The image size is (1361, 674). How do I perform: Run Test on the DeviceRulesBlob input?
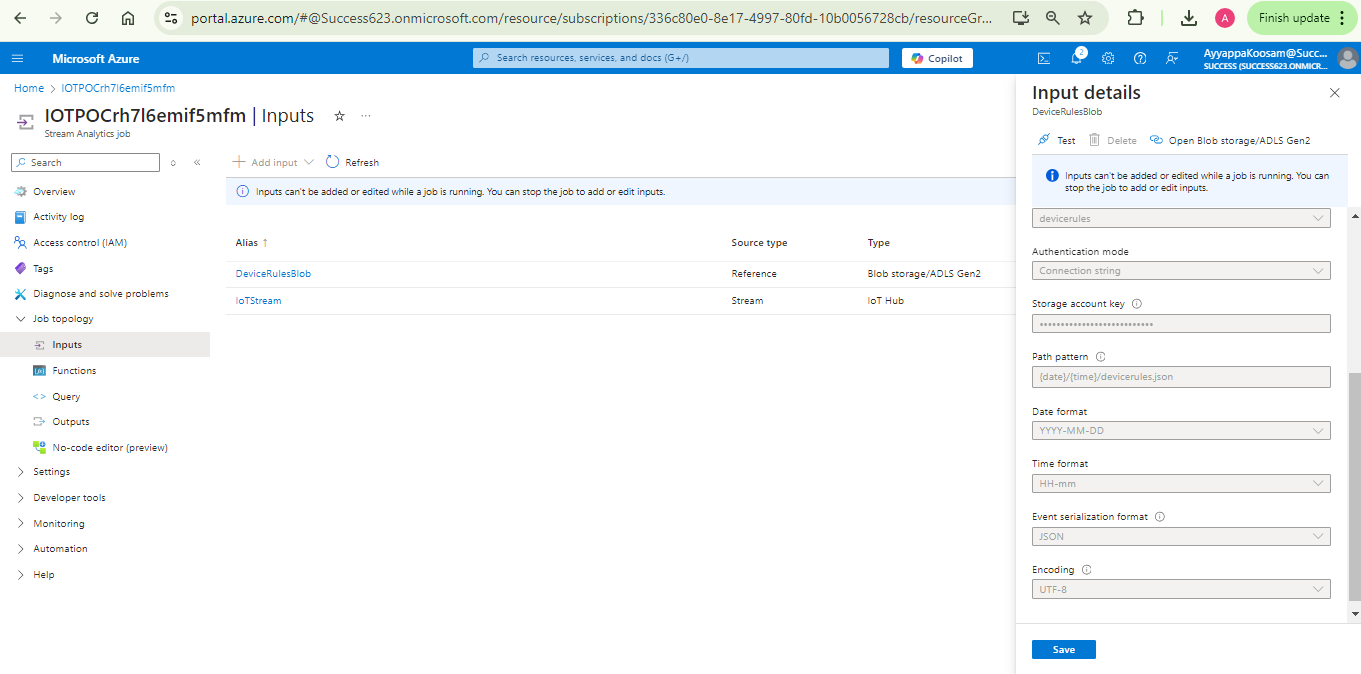[x=1058, y=140]
